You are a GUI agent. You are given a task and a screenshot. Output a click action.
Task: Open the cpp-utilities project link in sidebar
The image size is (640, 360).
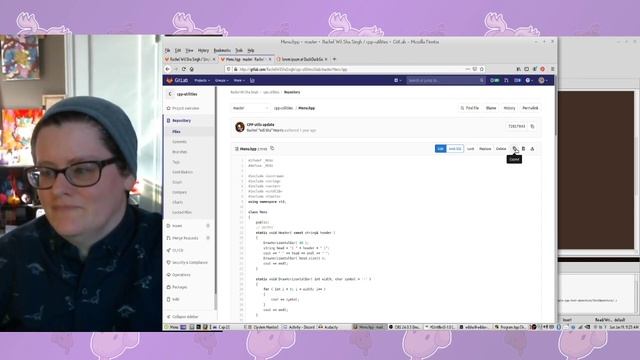click(187, 94)
